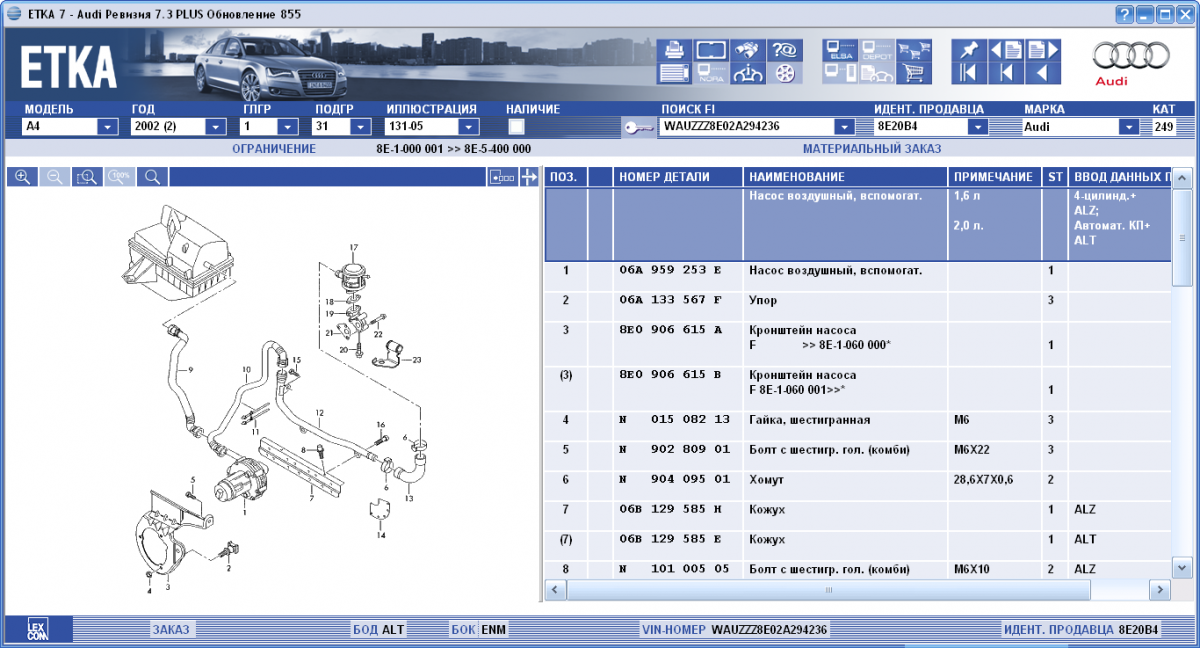The width and height of the screenshot is (1200, 648).
Task: Open the parts list view icon
Action: tap(674, 73)
